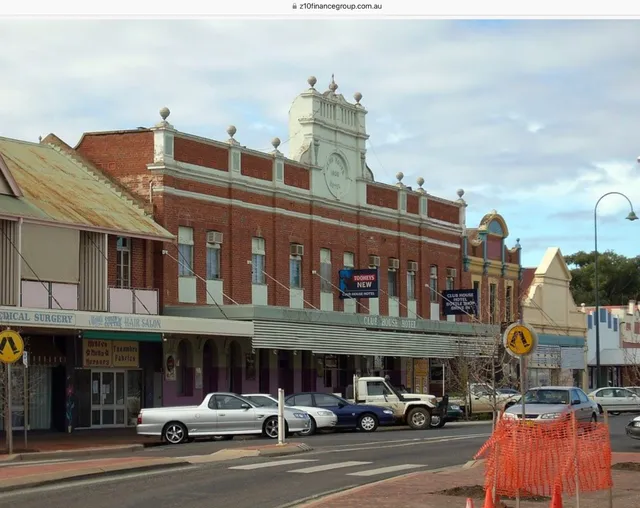Click the dark Club House Hotel hanging sign
Viewport: 640px width, 508px height.
pyautogui.click(x=459, y=301)
